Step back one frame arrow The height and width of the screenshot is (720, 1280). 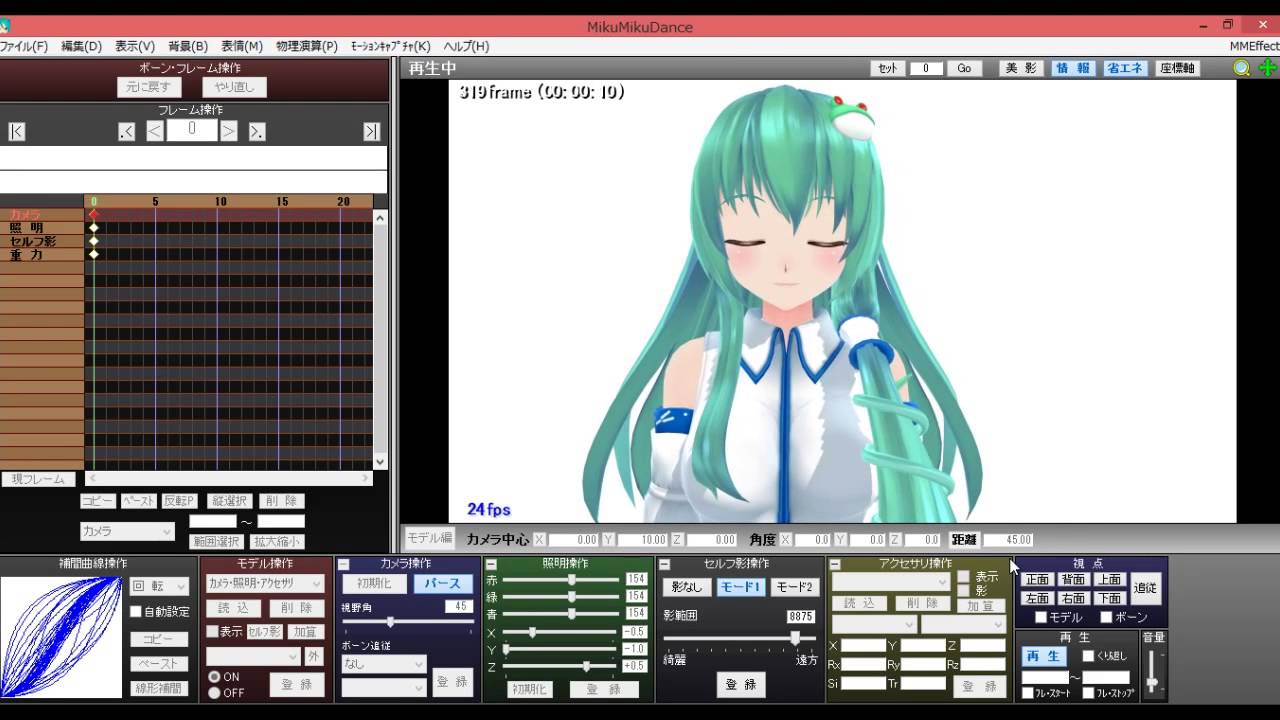(x=155, y=131)
